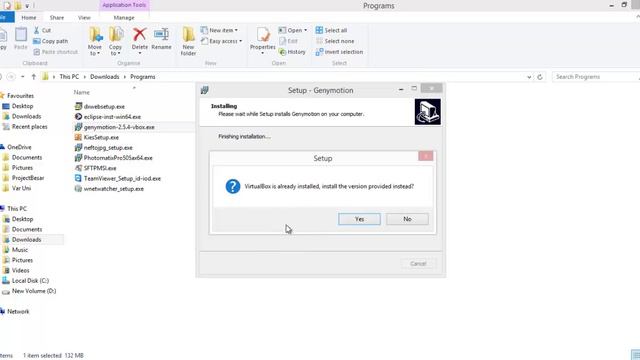Click the Name column header
The height and width of the screenshot is (360, 640).
click(x=82, y=92)
